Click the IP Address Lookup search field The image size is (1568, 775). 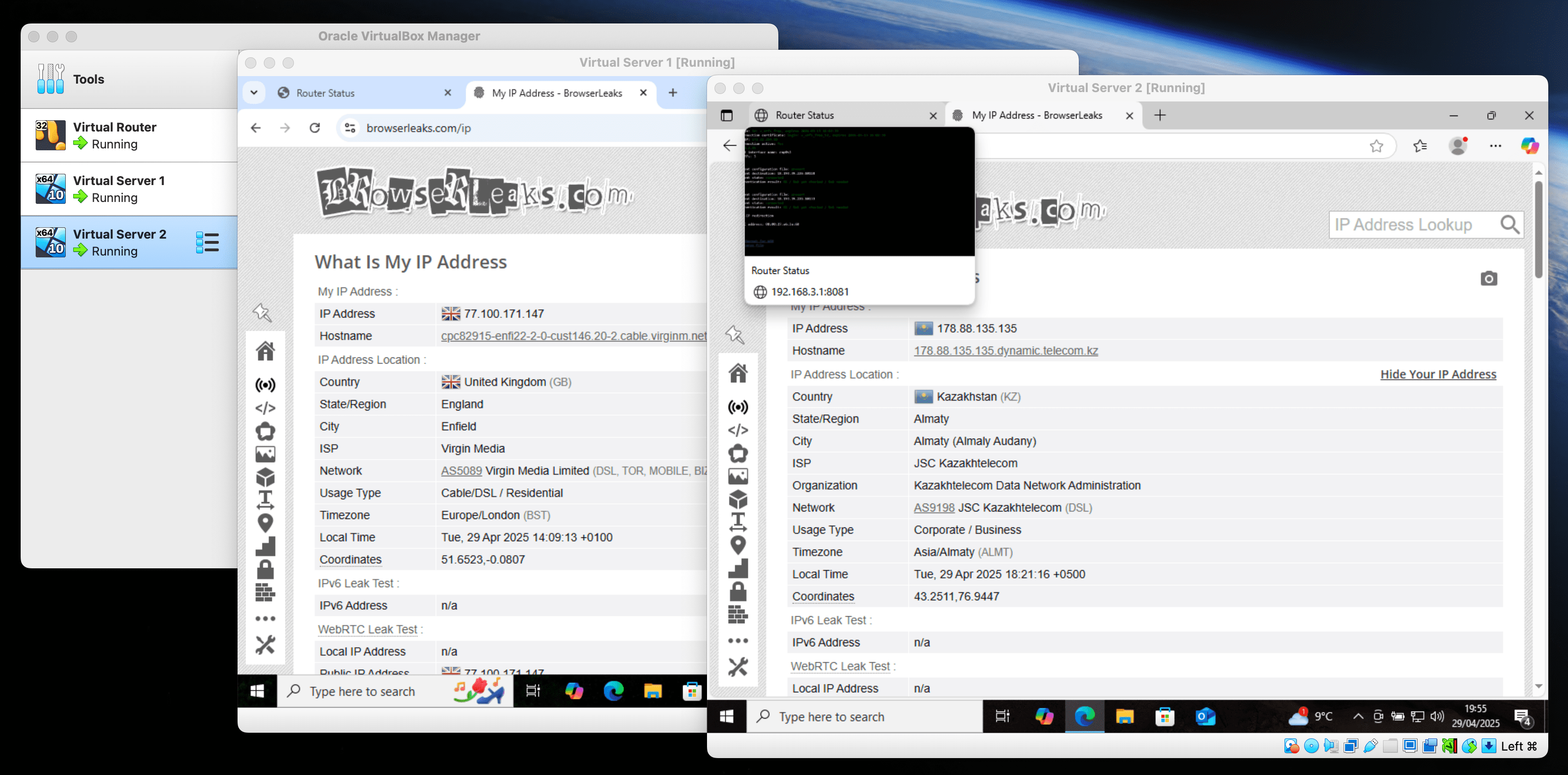click(x=1414, y=225)
